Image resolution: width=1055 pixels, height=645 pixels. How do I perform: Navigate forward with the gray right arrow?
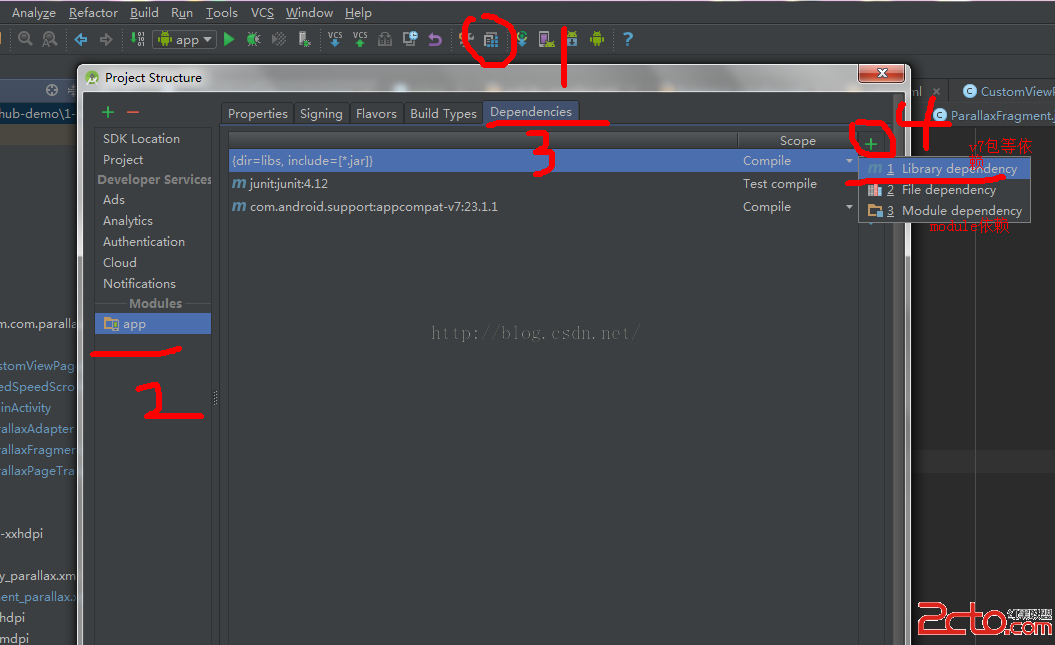[x=106, y=40]
